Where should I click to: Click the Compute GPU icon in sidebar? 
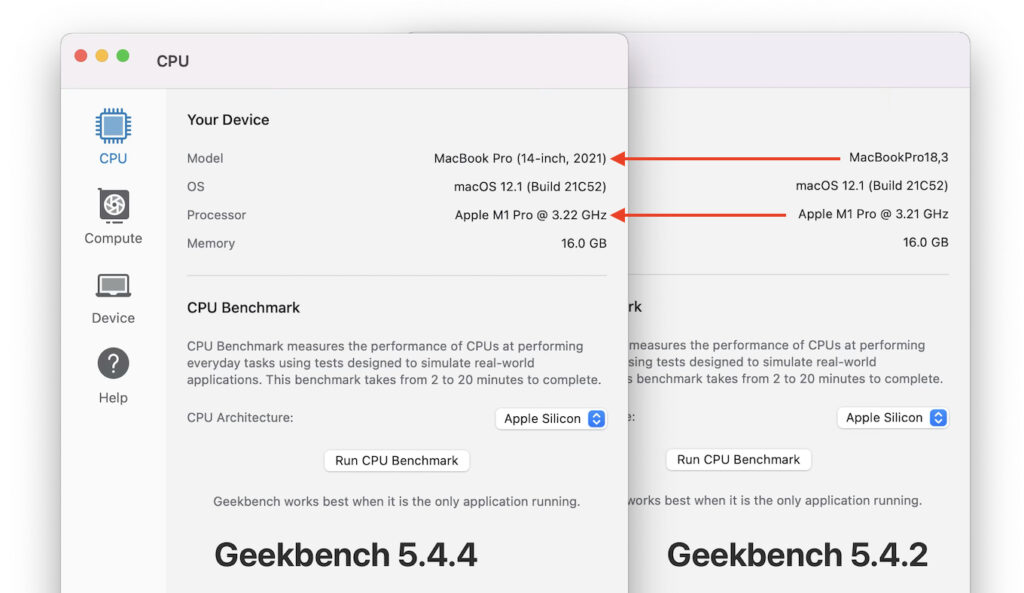point(112,205)
